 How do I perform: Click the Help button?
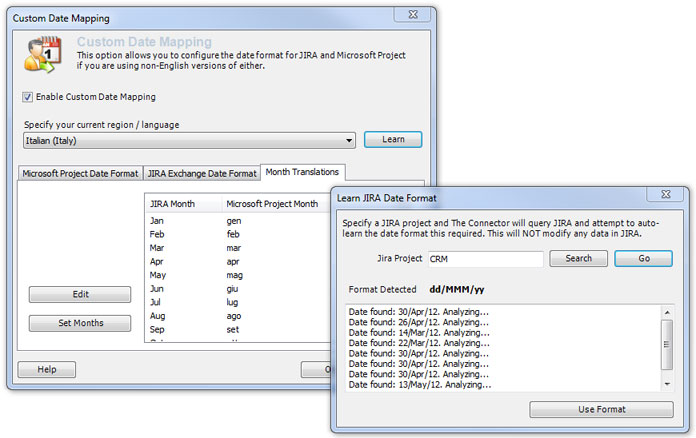point(47,369)
